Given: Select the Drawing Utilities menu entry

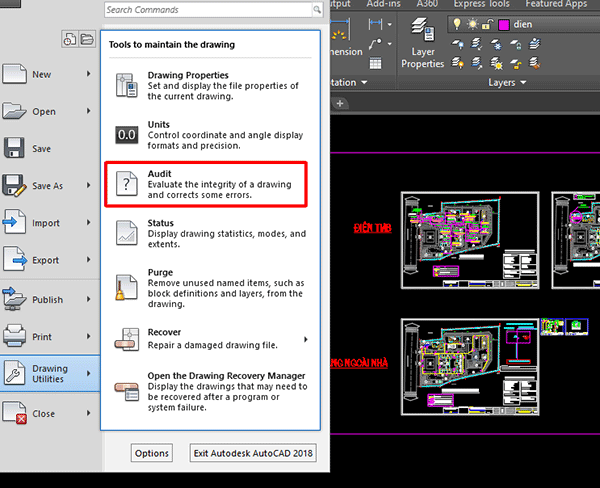Looking at the screenshot, I should [x=50, y=374].
